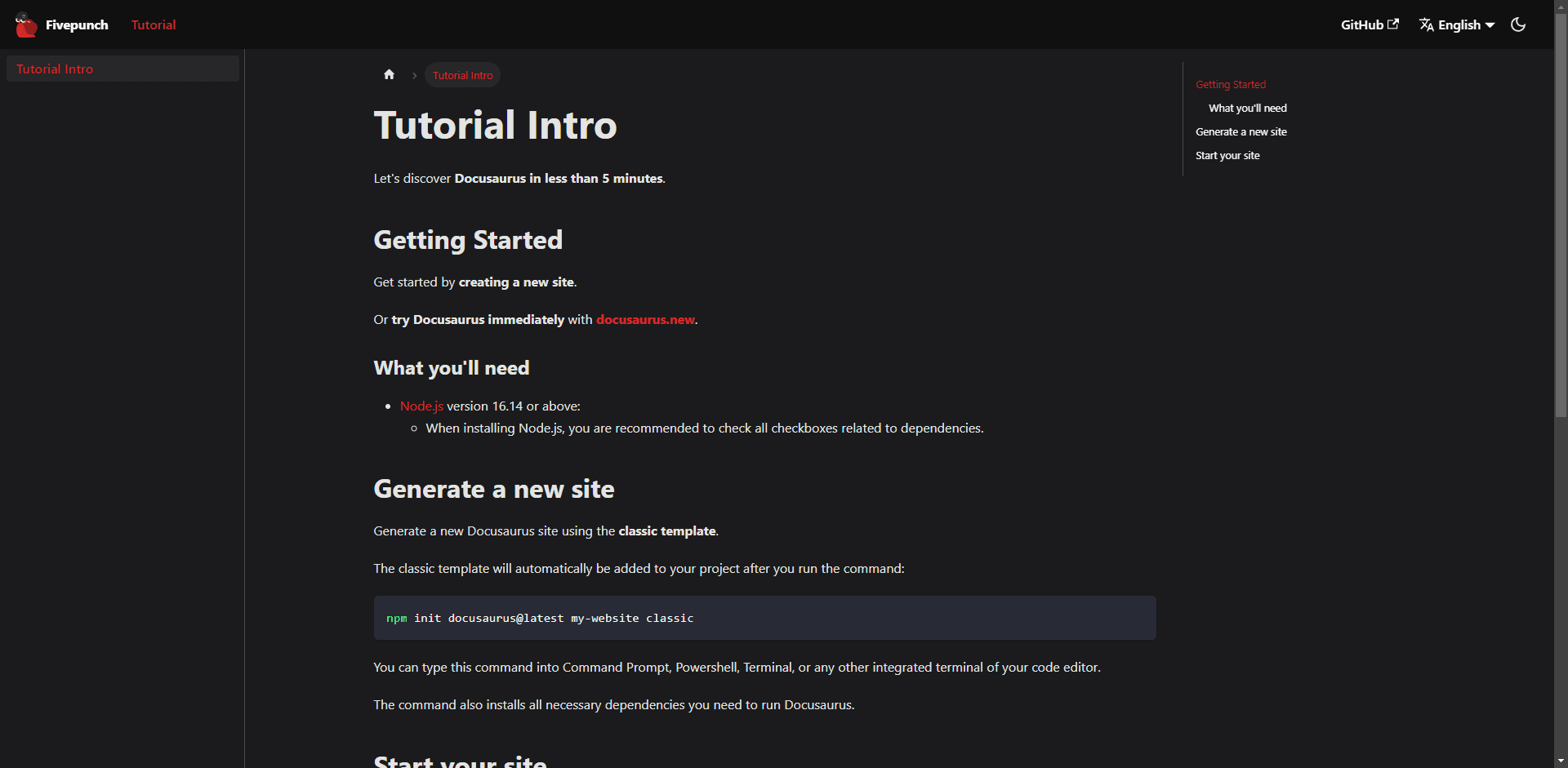
Task: Jump to Getting Started in contents
Action: pos(1231,84)
